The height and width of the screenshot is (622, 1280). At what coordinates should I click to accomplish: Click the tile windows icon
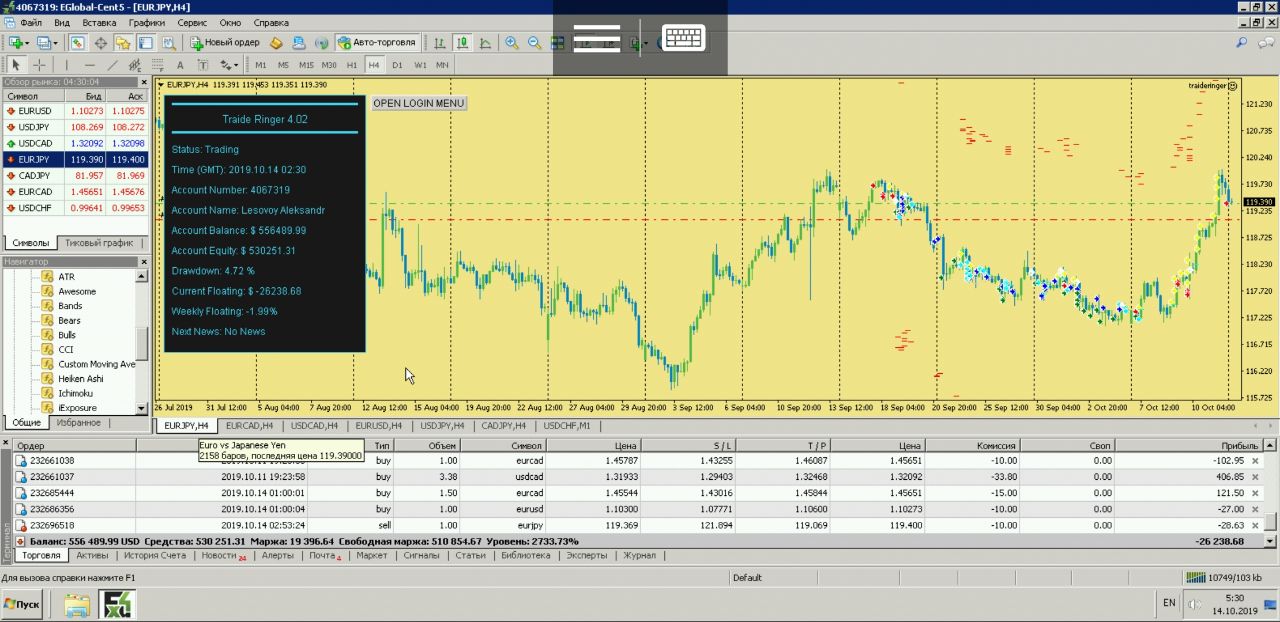click(x=557, y=43)
